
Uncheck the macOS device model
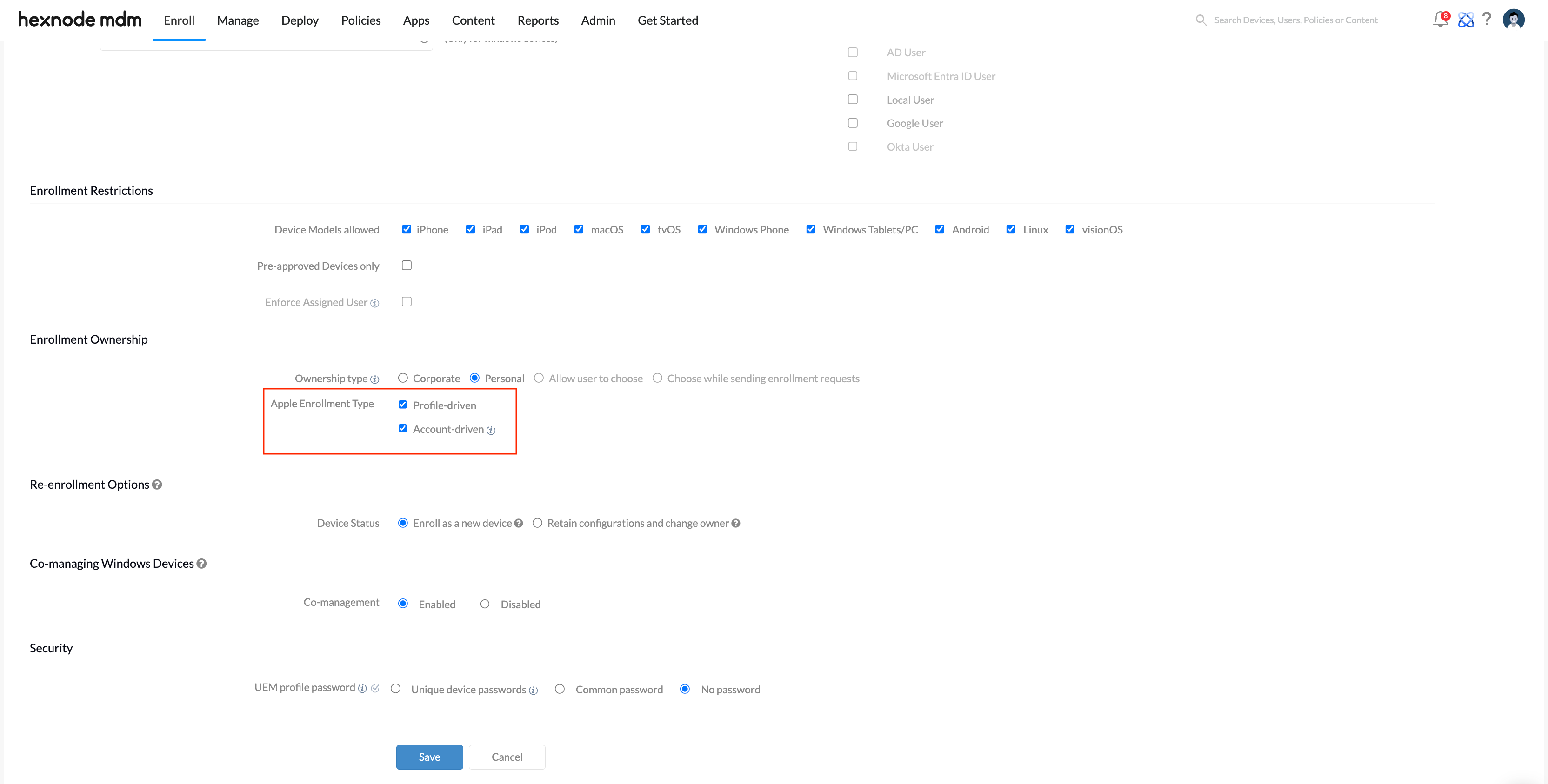579,229
